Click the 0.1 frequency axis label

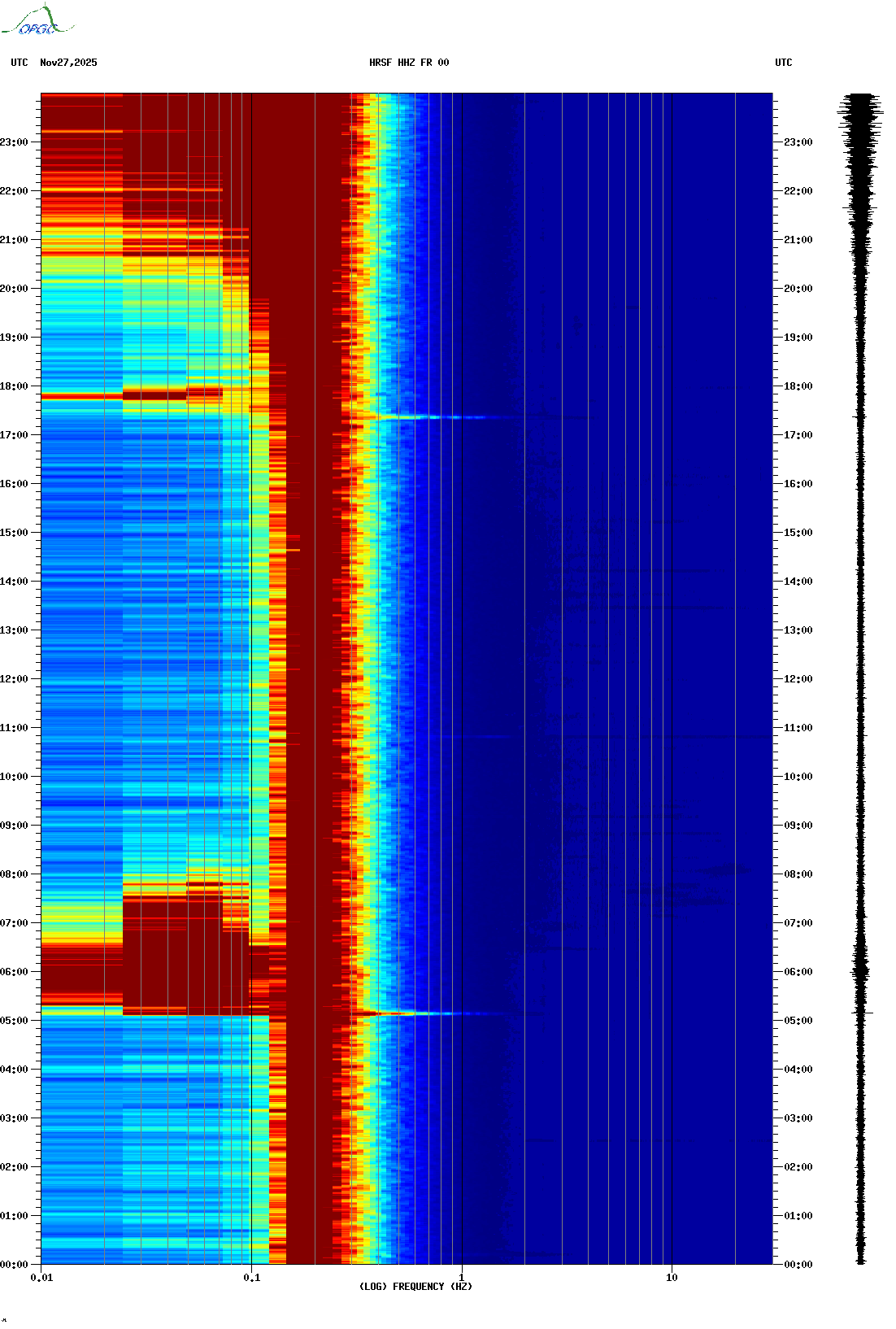point(252,1278)
